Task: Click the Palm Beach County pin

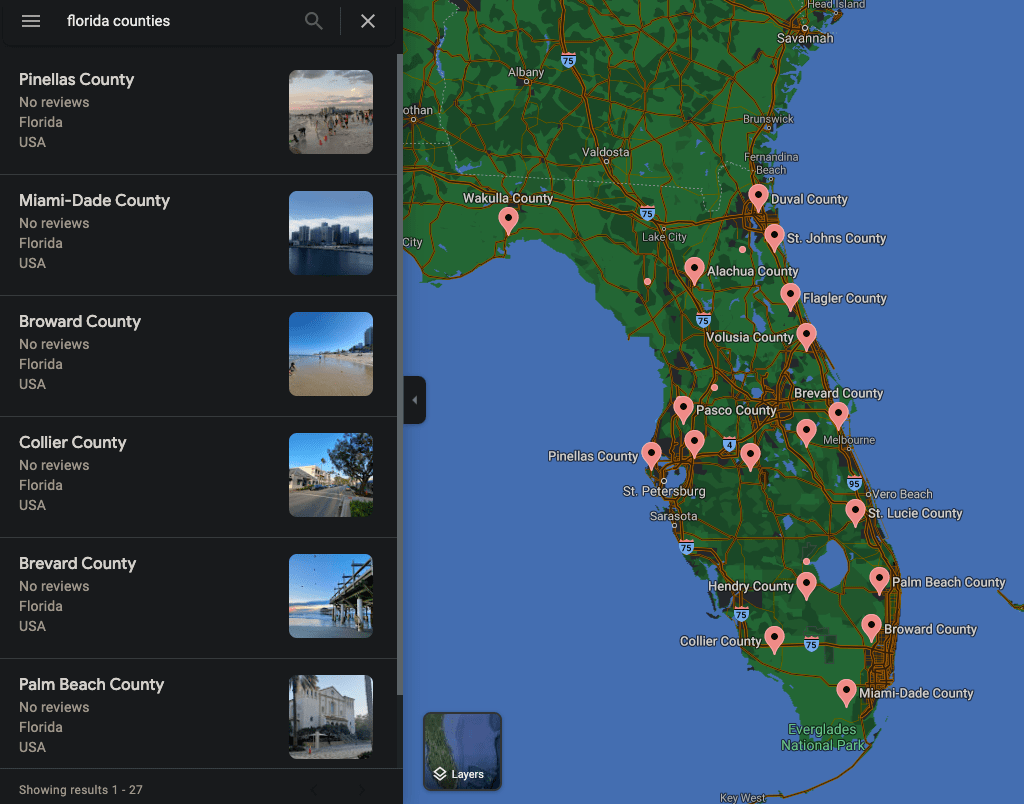Action: 879,579
